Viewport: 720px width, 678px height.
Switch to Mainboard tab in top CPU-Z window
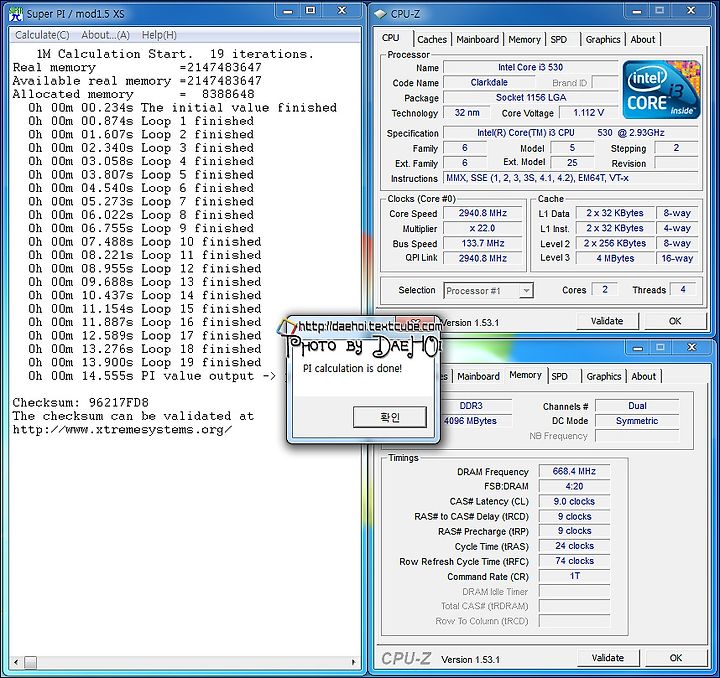[x=478, y=39]
